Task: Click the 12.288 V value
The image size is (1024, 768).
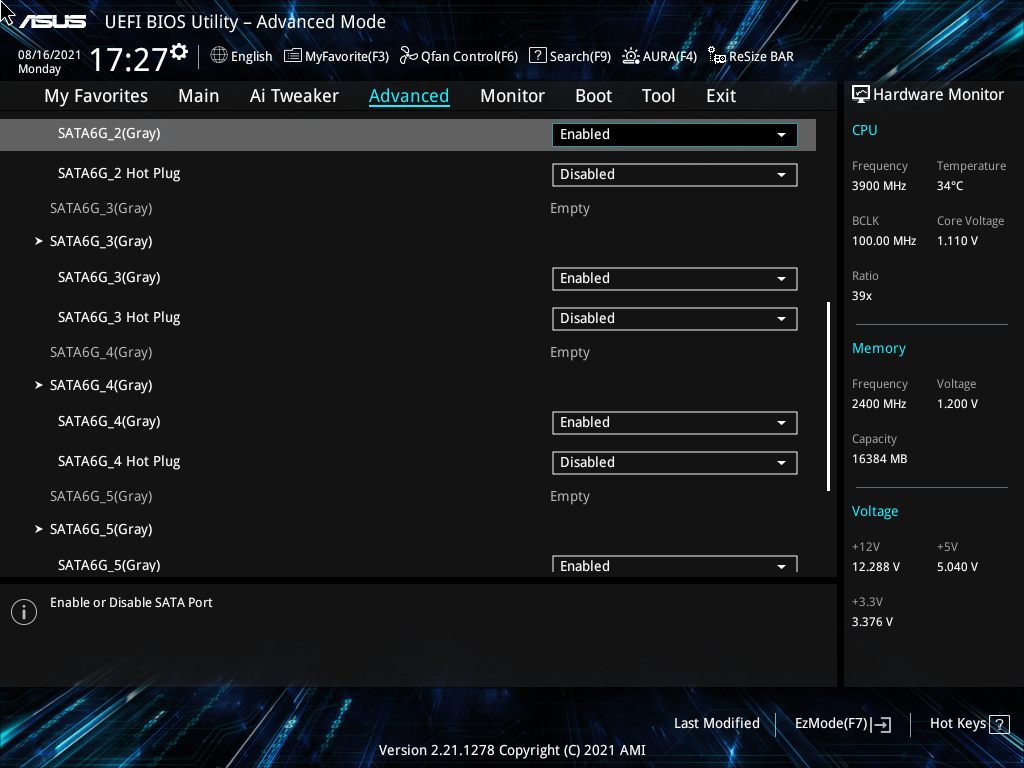Action: click(x=876, y=567)
